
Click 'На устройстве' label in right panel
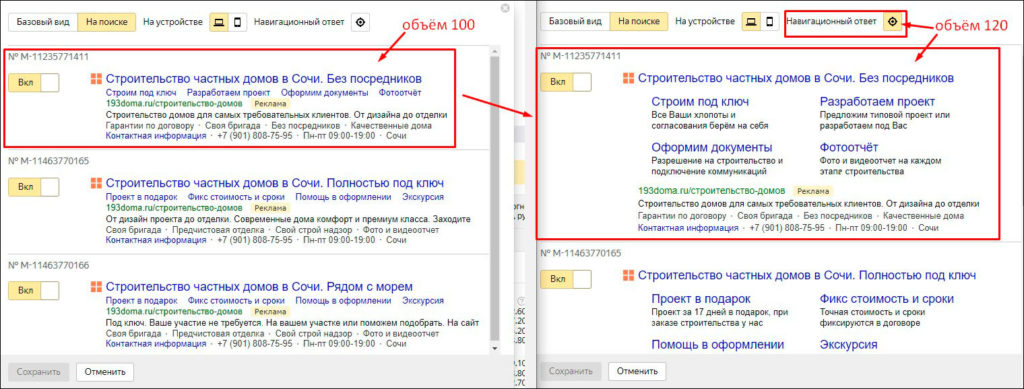click(x=705, y=22)
